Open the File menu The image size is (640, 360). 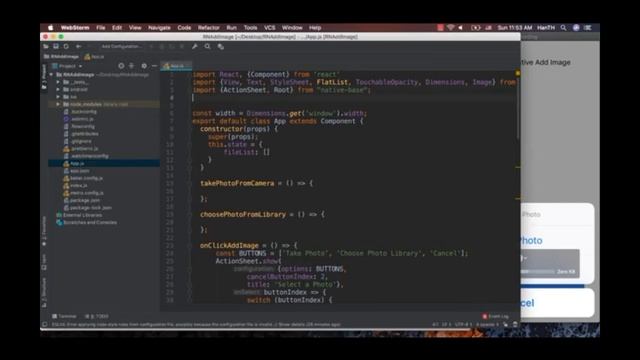101,28
